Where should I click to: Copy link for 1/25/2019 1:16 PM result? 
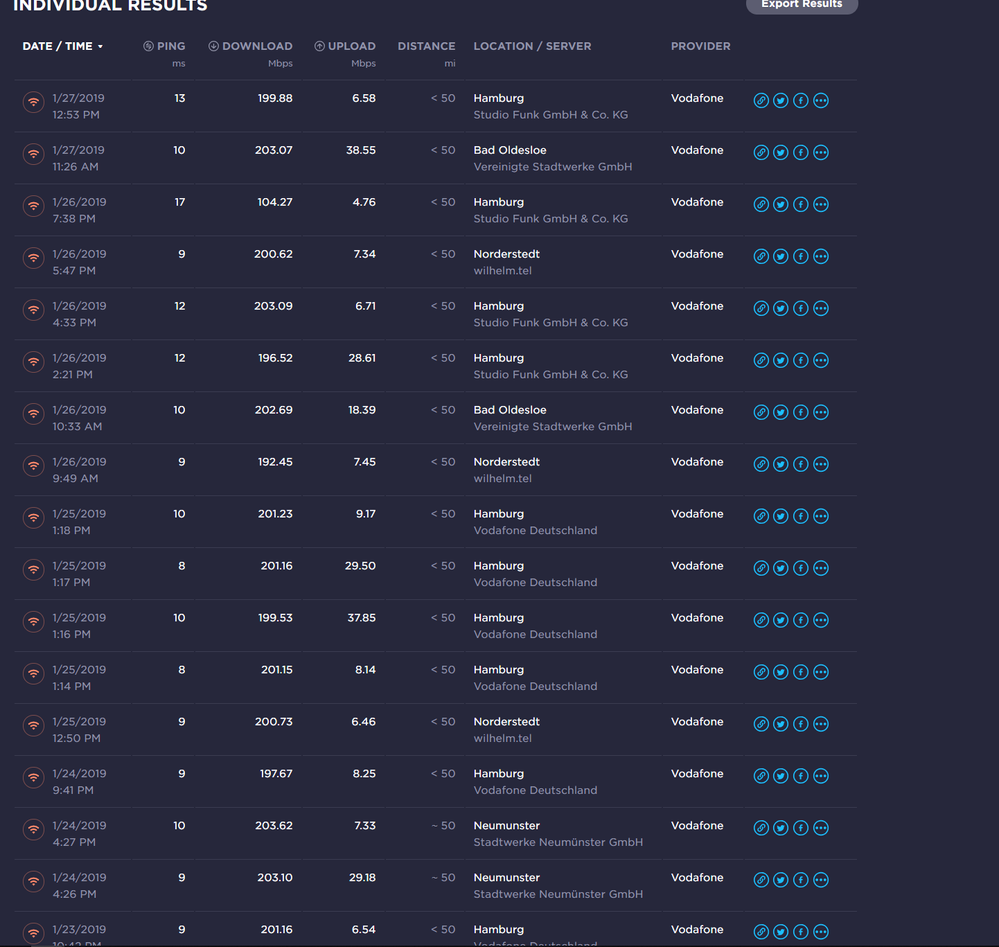click(761, 620)
